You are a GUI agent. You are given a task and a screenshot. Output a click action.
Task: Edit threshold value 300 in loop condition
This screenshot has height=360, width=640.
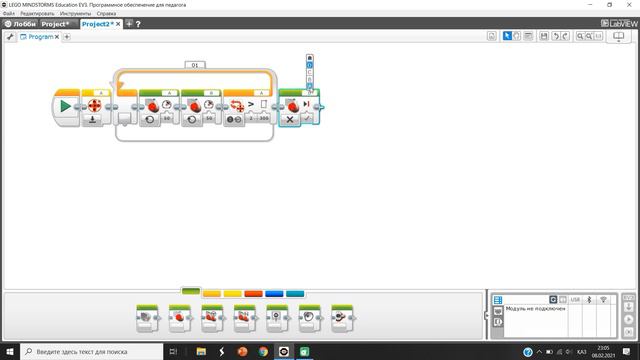[264, 118]
